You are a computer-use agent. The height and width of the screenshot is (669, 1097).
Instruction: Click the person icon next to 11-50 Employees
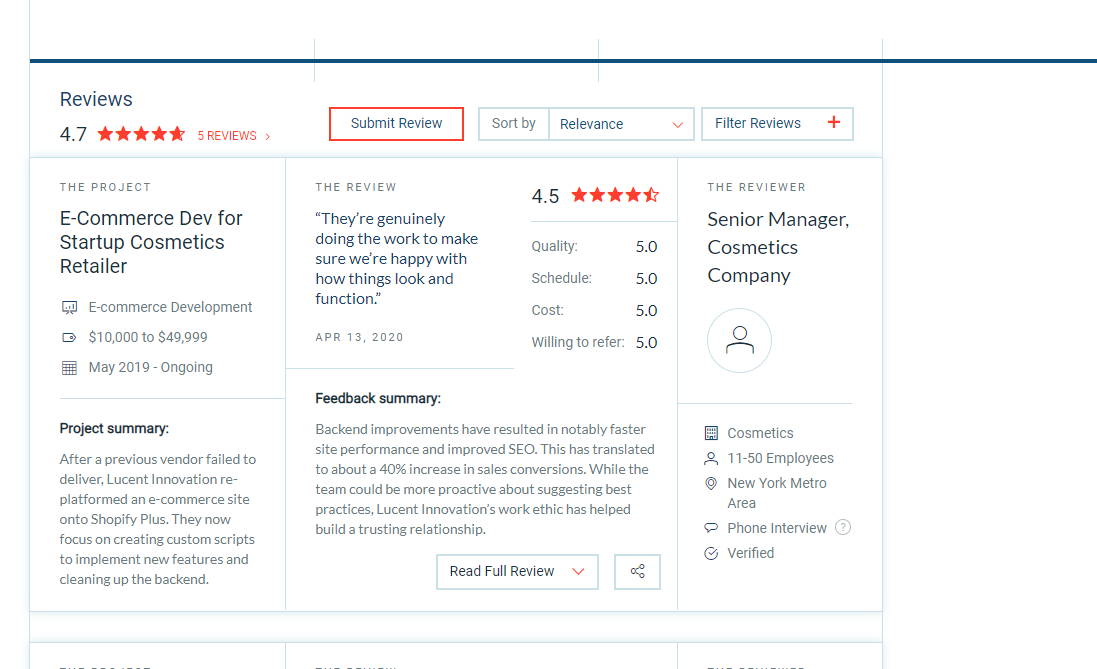pos(711,458)
